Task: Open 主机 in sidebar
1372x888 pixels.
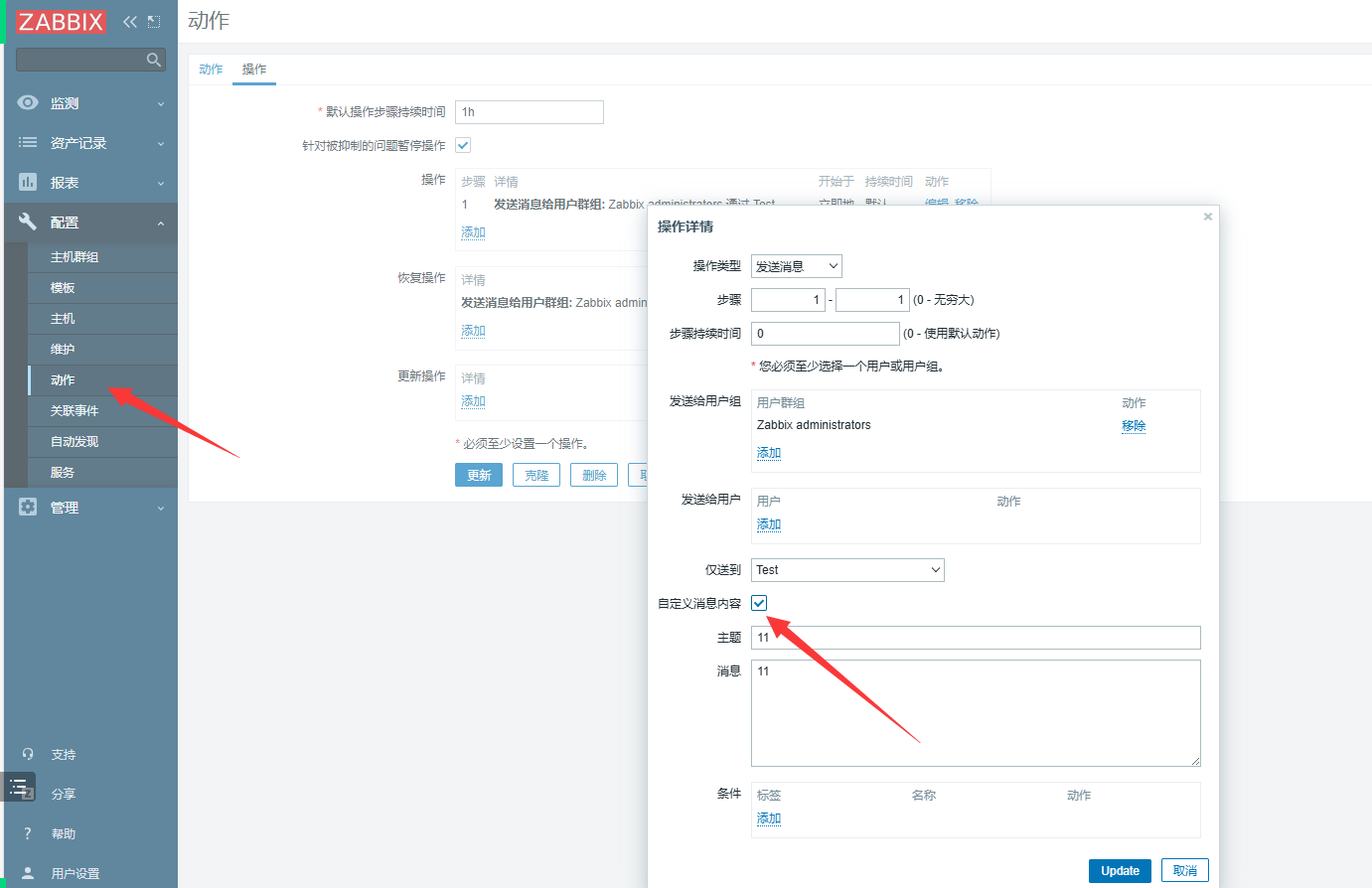Action: pyautogui.click(x=103, y=319)
